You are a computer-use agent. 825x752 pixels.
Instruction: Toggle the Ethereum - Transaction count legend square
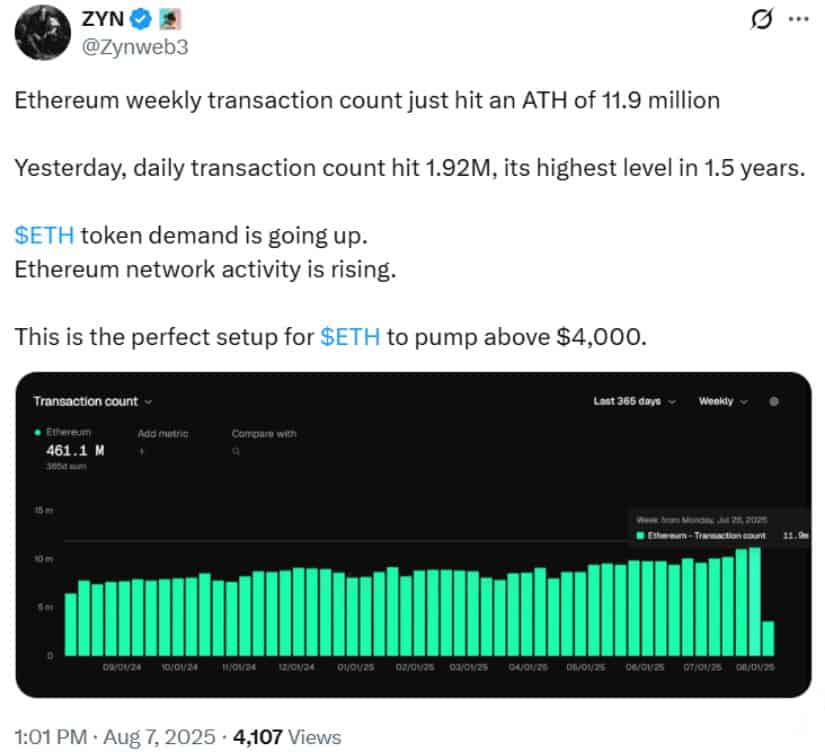pos(640,536)
